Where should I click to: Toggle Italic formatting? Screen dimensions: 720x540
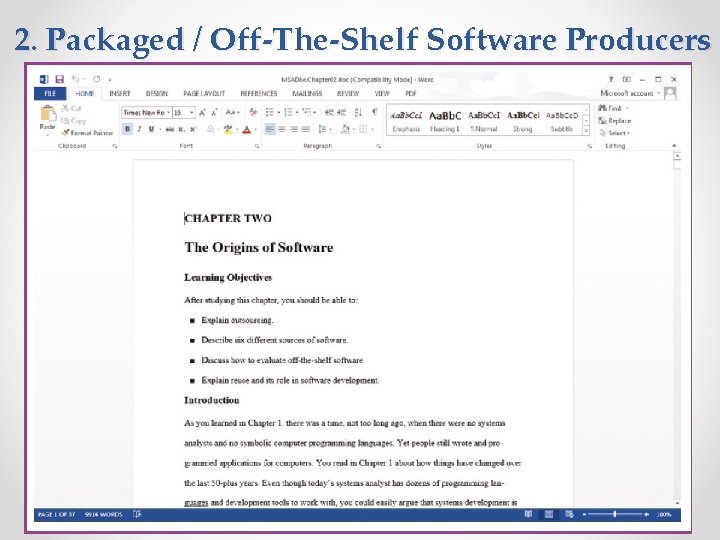click(139, 129)
